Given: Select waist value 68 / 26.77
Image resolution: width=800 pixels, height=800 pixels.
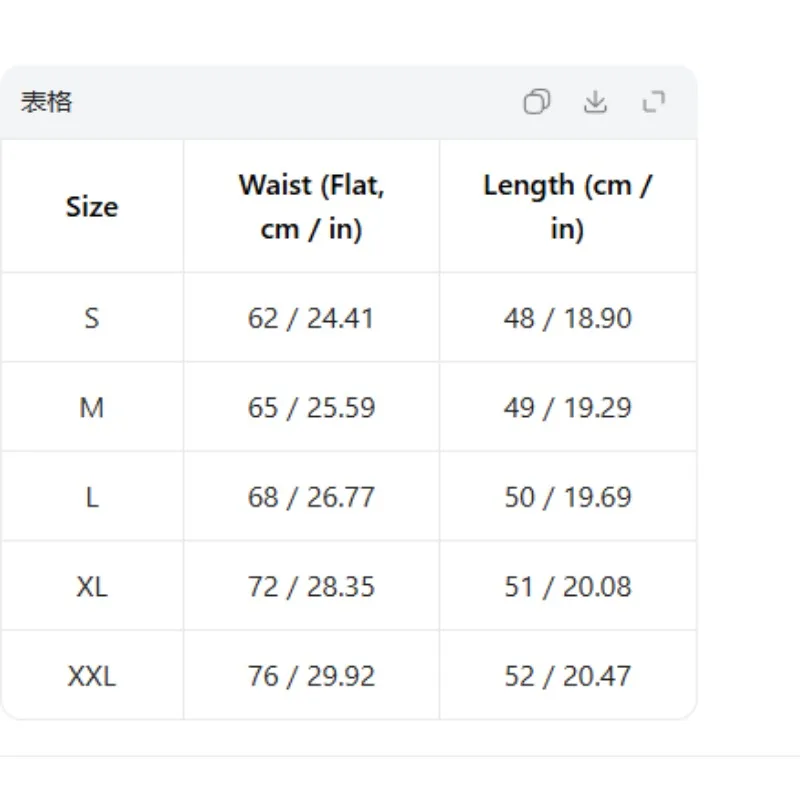Looking at the screenshot, I should [311, 497].
